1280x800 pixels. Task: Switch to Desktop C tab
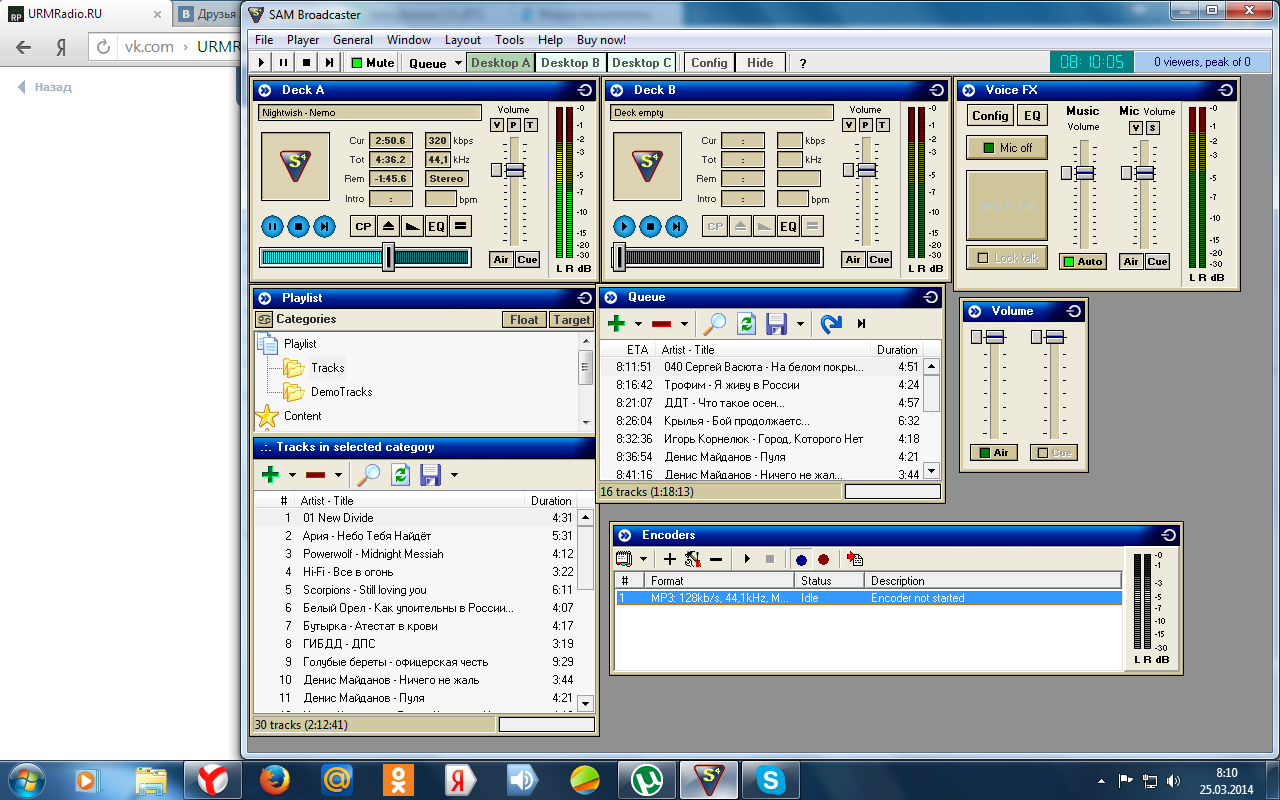click(642, 62)
